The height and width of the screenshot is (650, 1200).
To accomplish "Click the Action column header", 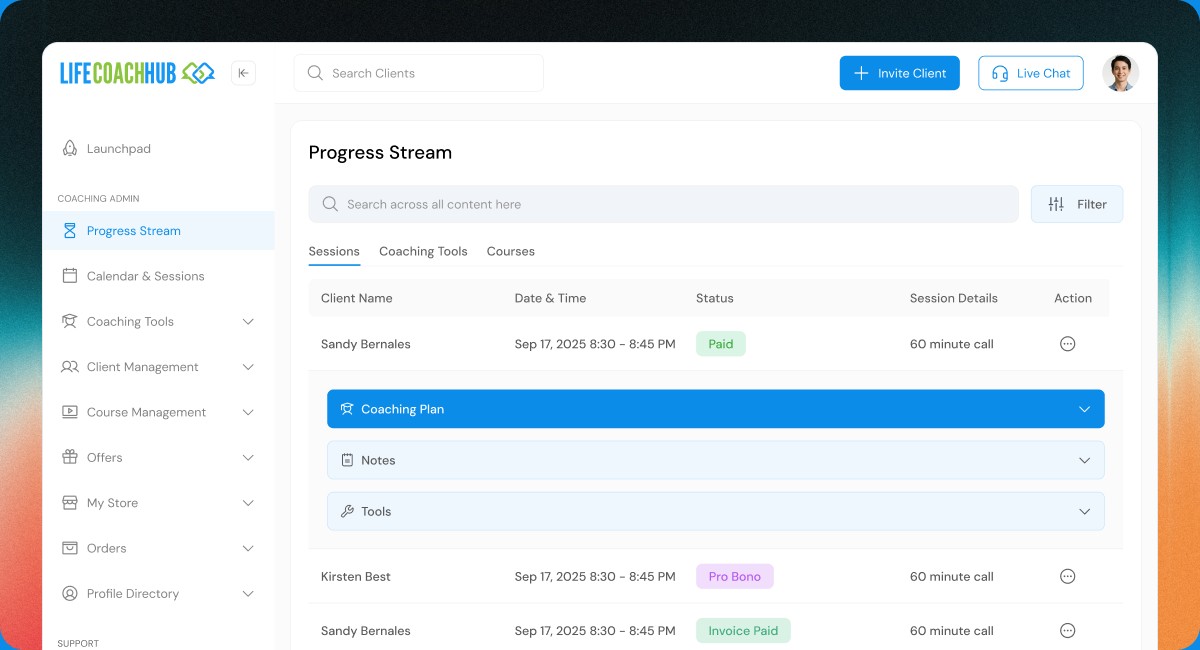I will [1073, 298].
